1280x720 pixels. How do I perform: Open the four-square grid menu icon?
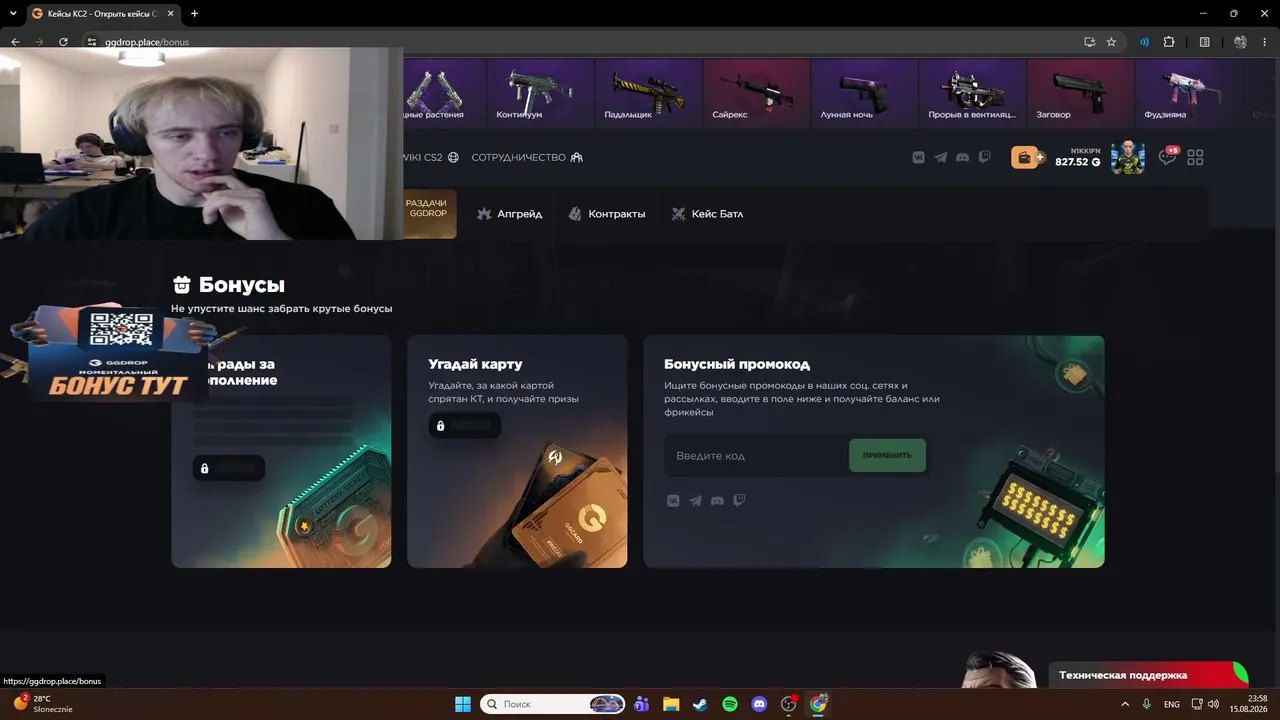coord(1195,157)
